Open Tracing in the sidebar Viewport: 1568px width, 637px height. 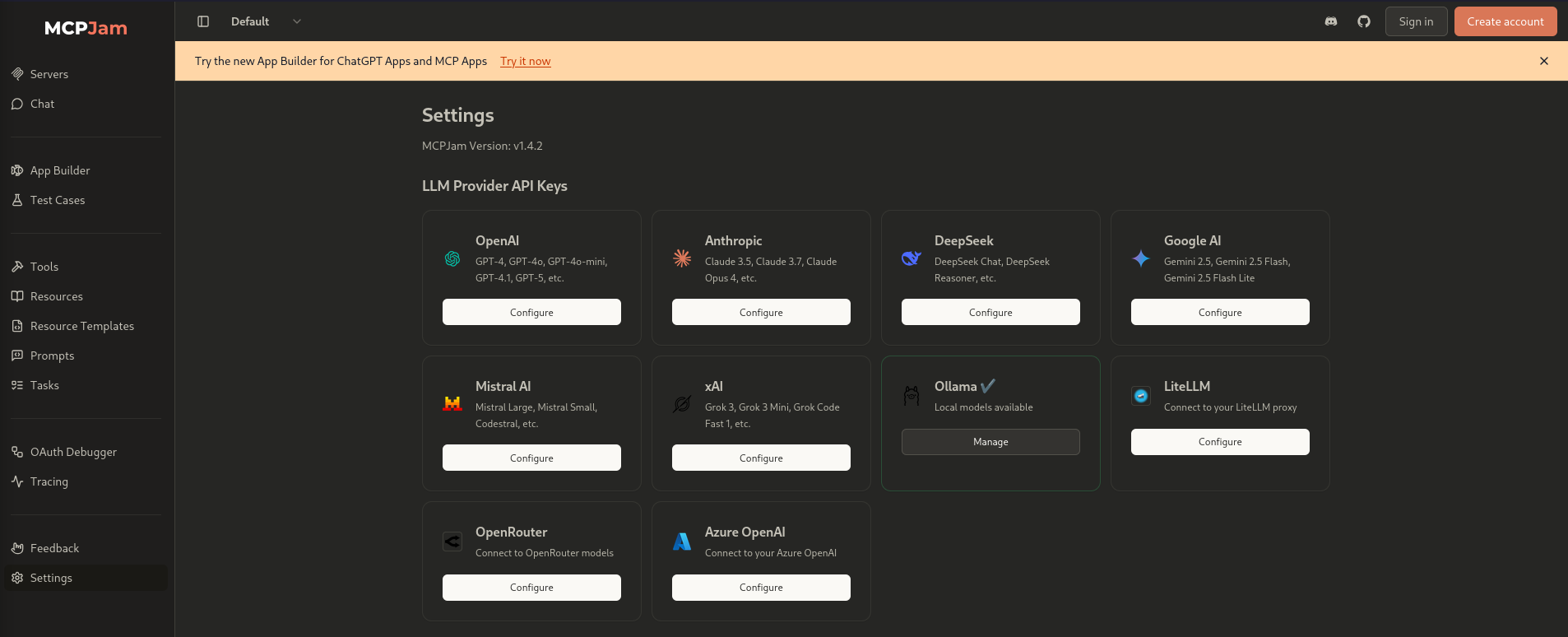click(x=86, y=481)
